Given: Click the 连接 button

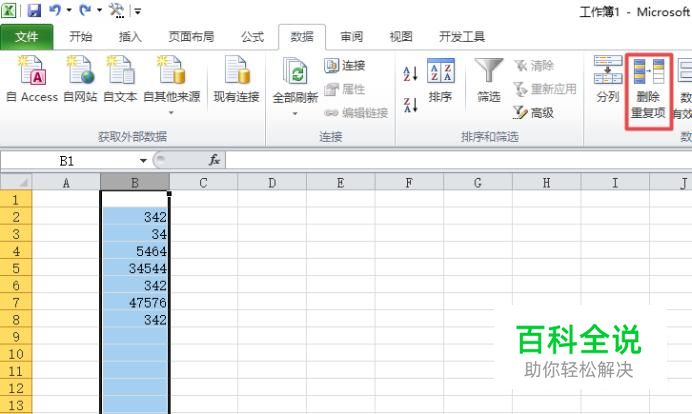Looking at the screenshot, I should [345, 65].
